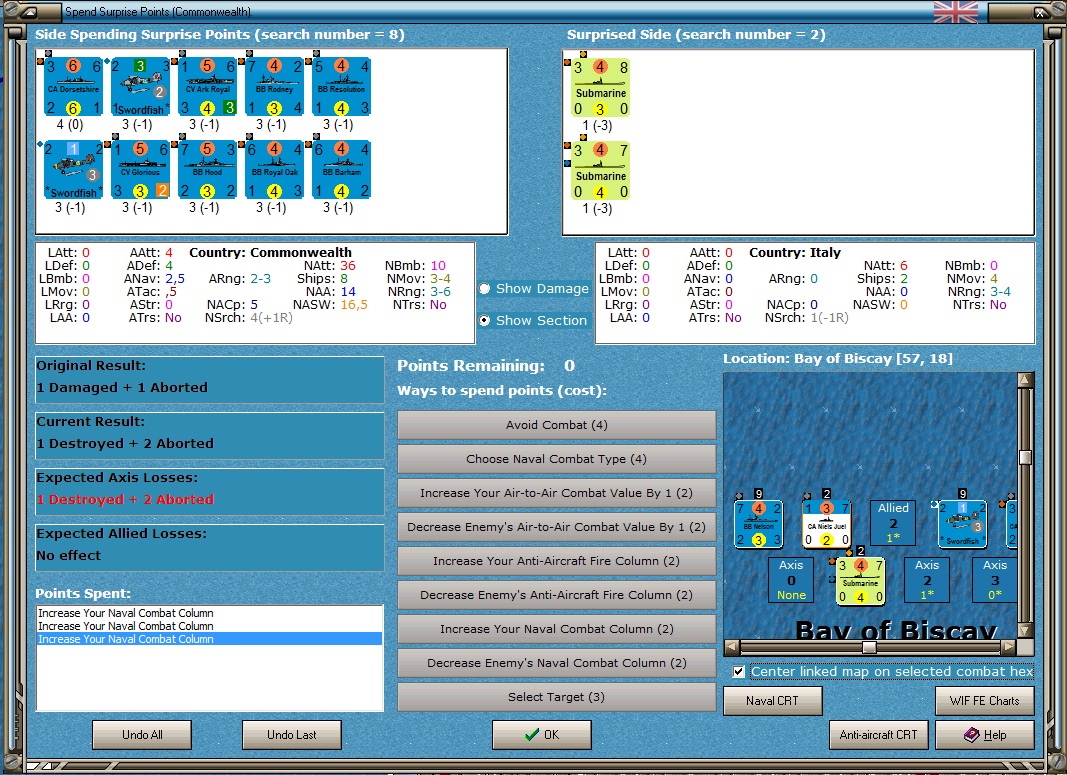
Task: Click map vertical scrollbar thumb
Action: click(x=1025, y=457)
